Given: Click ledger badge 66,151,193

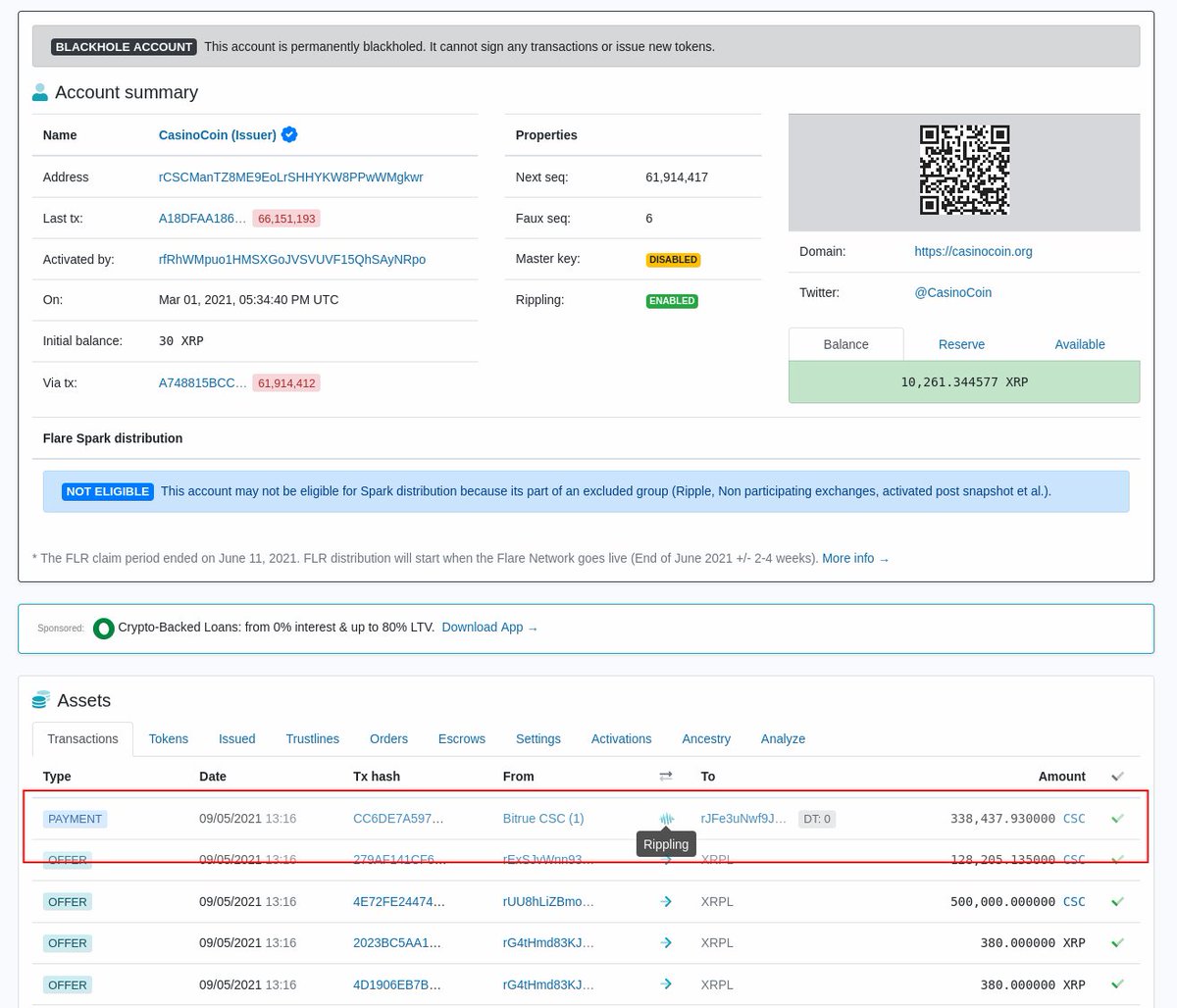Looking at the screenshot, I should coord(286,219).
